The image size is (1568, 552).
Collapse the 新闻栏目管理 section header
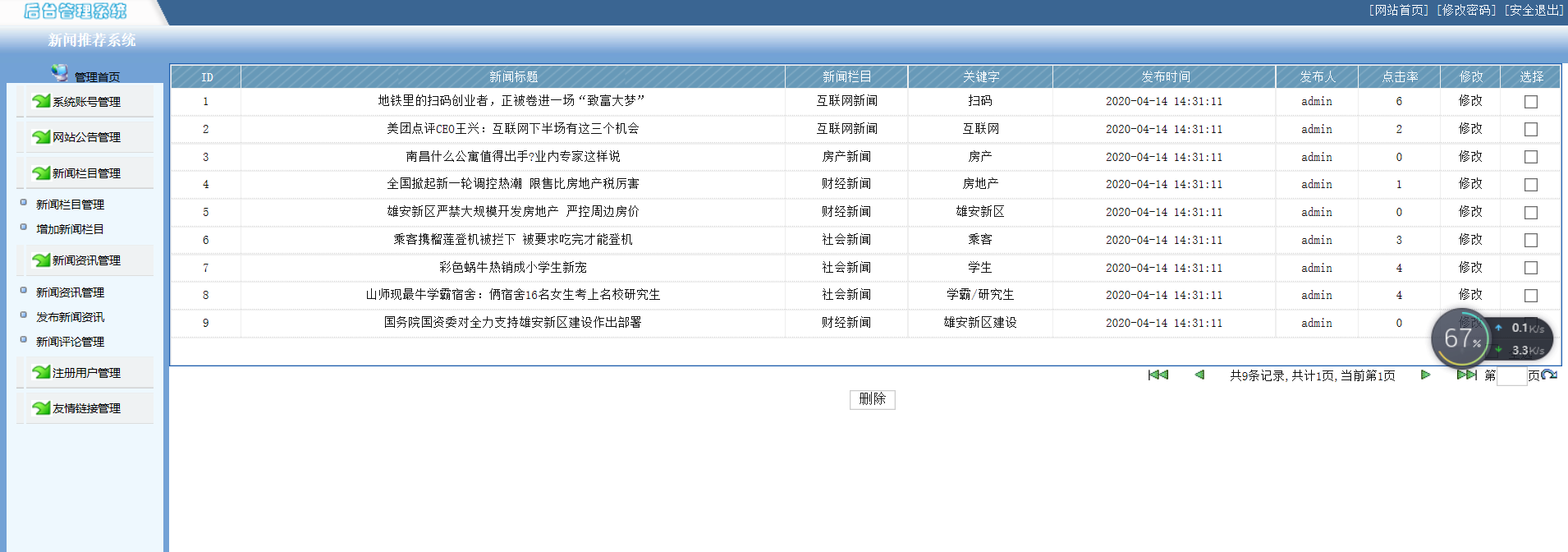85,173
